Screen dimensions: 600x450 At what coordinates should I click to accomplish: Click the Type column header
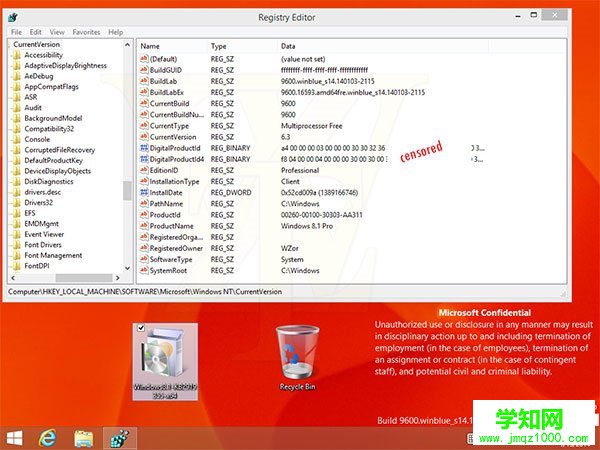(242, 46)
